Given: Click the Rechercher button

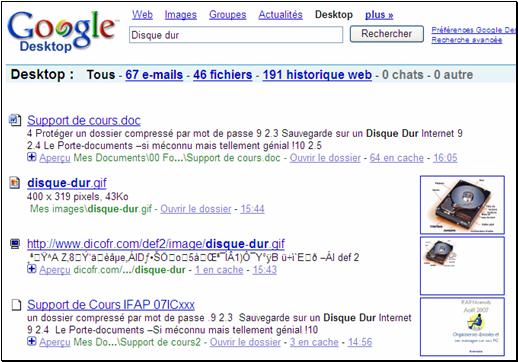Looking at the screenshot, I should 387,34.
